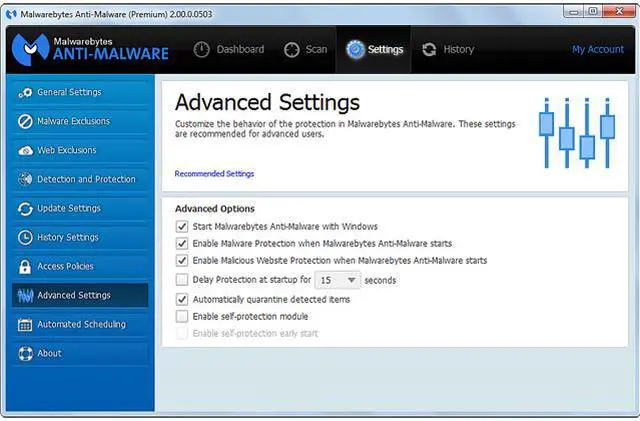This screenshot has height=421, width=640.
Task: Click the Settings gear icon
Action: coord(355,49)
